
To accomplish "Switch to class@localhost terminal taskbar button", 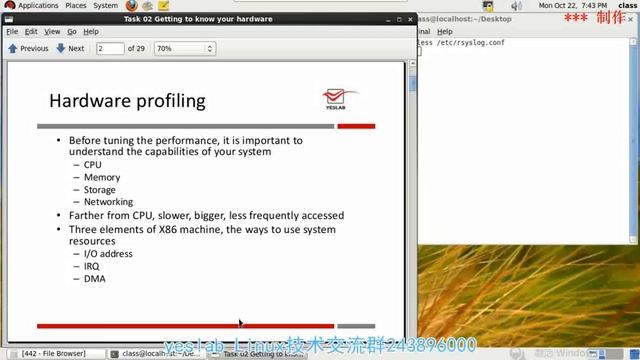I will (x=158, y=354).
